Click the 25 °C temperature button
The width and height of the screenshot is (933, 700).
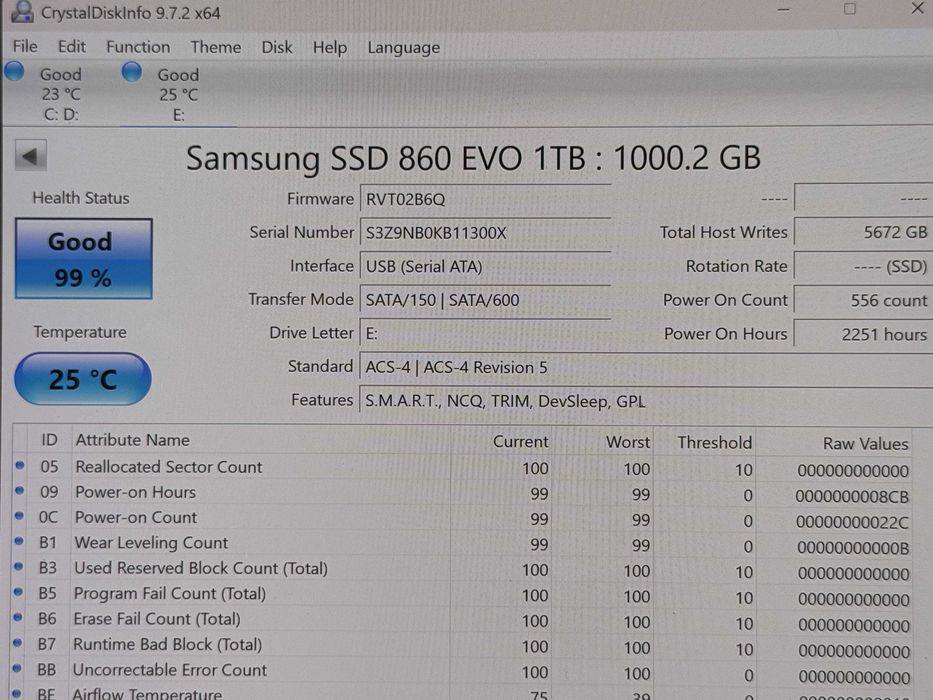(83, 379)
